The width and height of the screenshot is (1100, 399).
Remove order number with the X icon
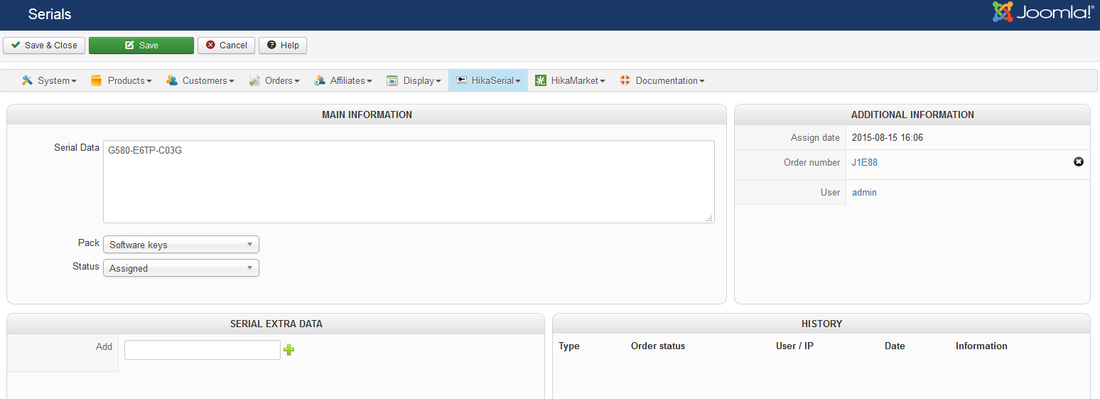pyautogui.click(x=1079, y=162)
